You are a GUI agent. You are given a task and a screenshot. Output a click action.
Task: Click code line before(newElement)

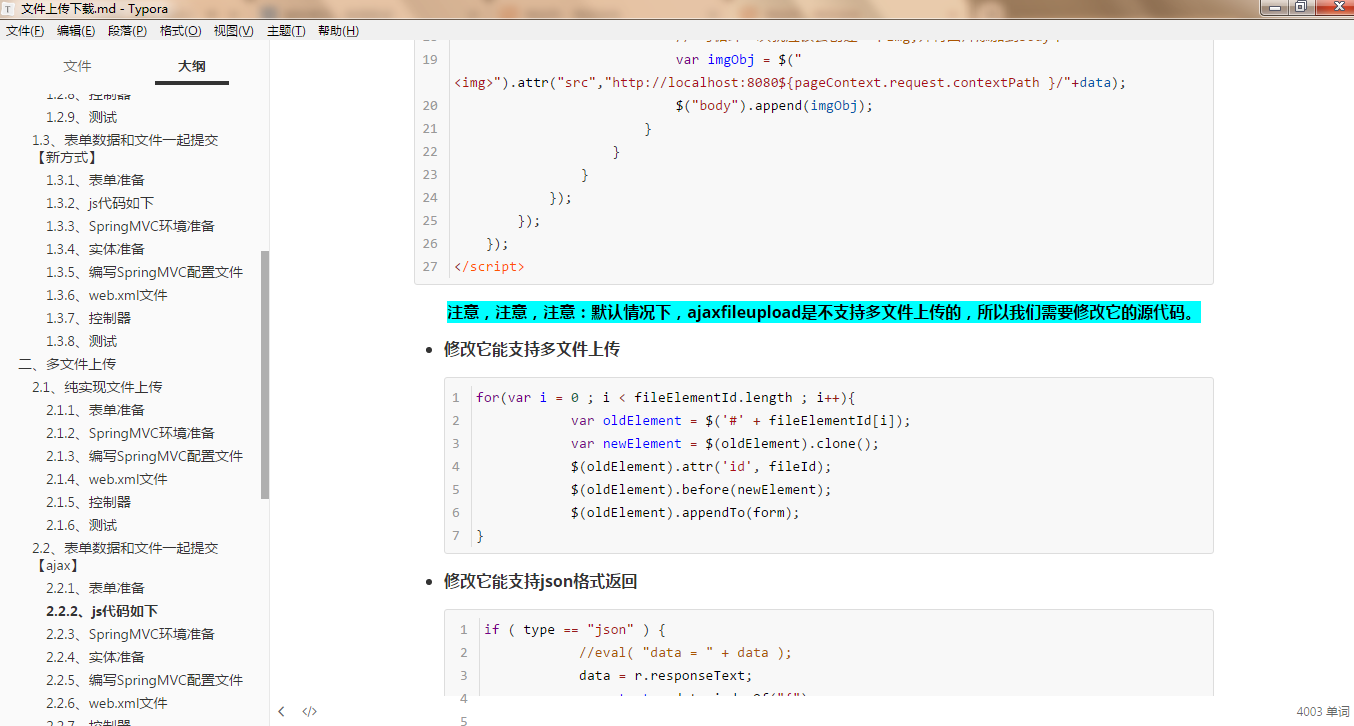[x=701, y=489]
